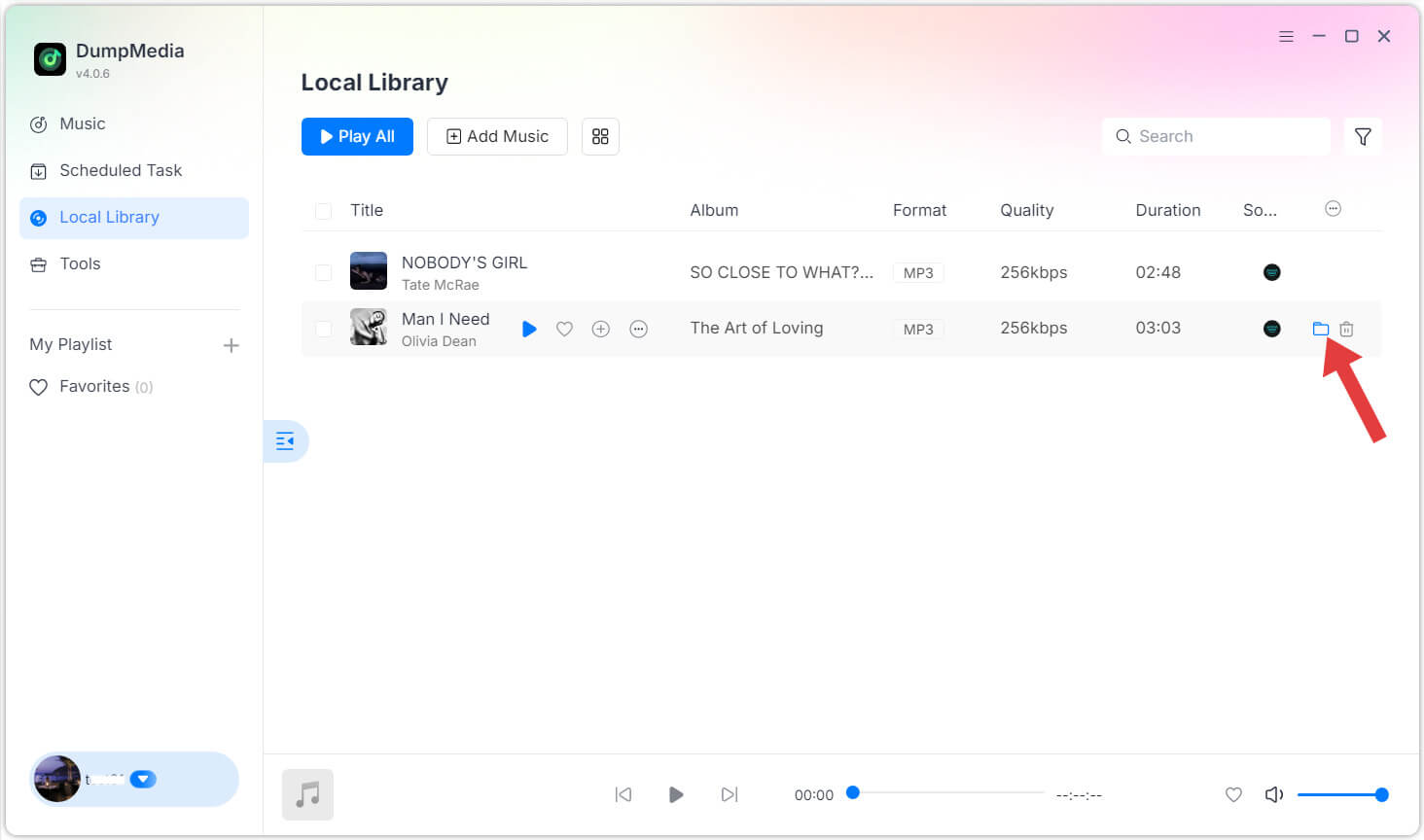Add Man I Need to a playlist via plus icon

click(x=600, y=329)
